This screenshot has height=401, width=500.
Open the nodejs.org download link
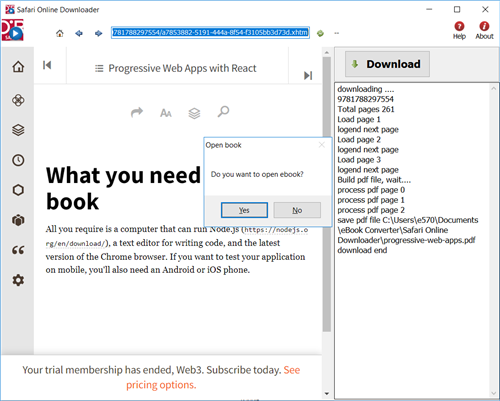coord(177,237)
